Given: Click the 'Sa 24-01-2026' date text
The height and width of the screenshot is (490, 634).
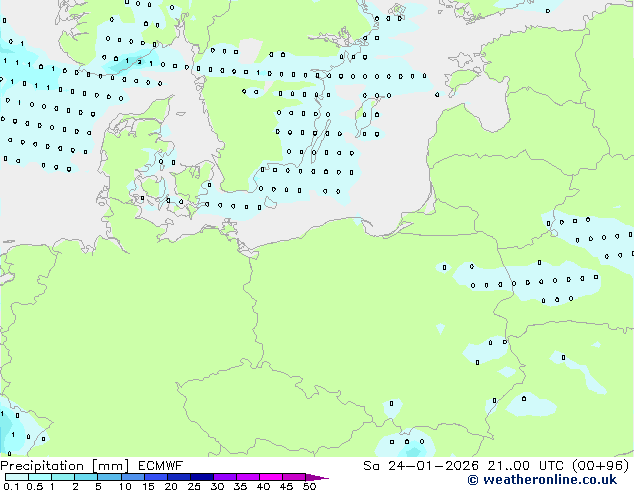Looking at the screenshot, I should coord(421,466).
